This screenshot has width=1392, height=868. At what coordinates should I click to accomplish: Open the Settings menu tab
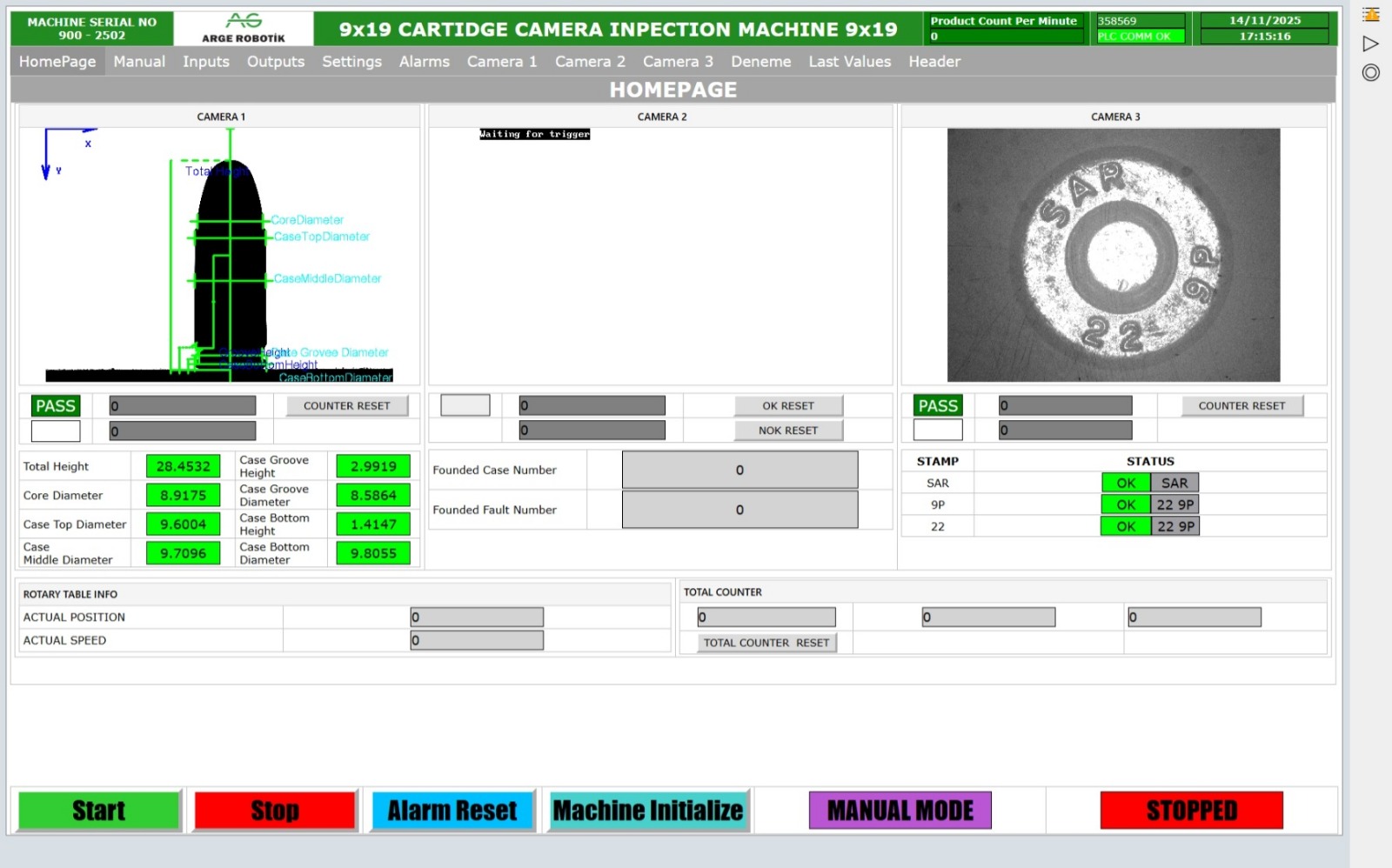[x=351, y=62]
